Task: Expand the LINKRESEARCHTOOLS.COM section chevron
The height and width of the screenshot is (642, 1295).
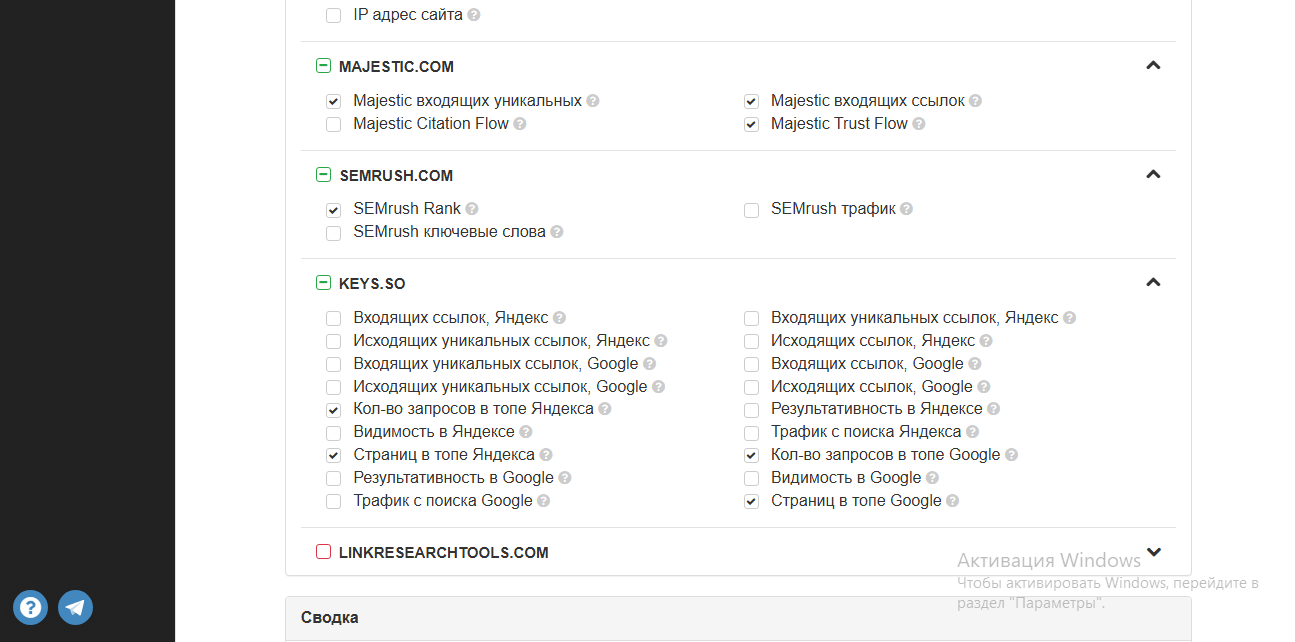Action: tap(1153, 552)
